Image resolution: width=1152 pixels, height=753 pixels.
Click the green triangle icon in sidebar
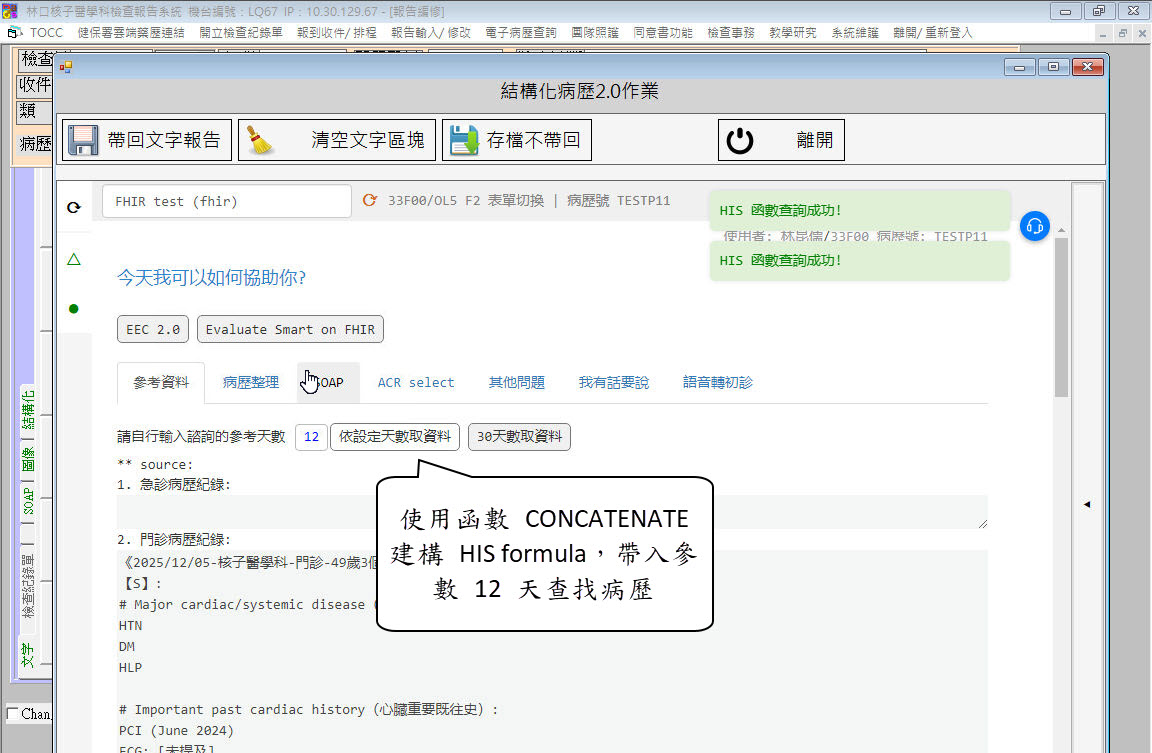(x=73, y=260)
